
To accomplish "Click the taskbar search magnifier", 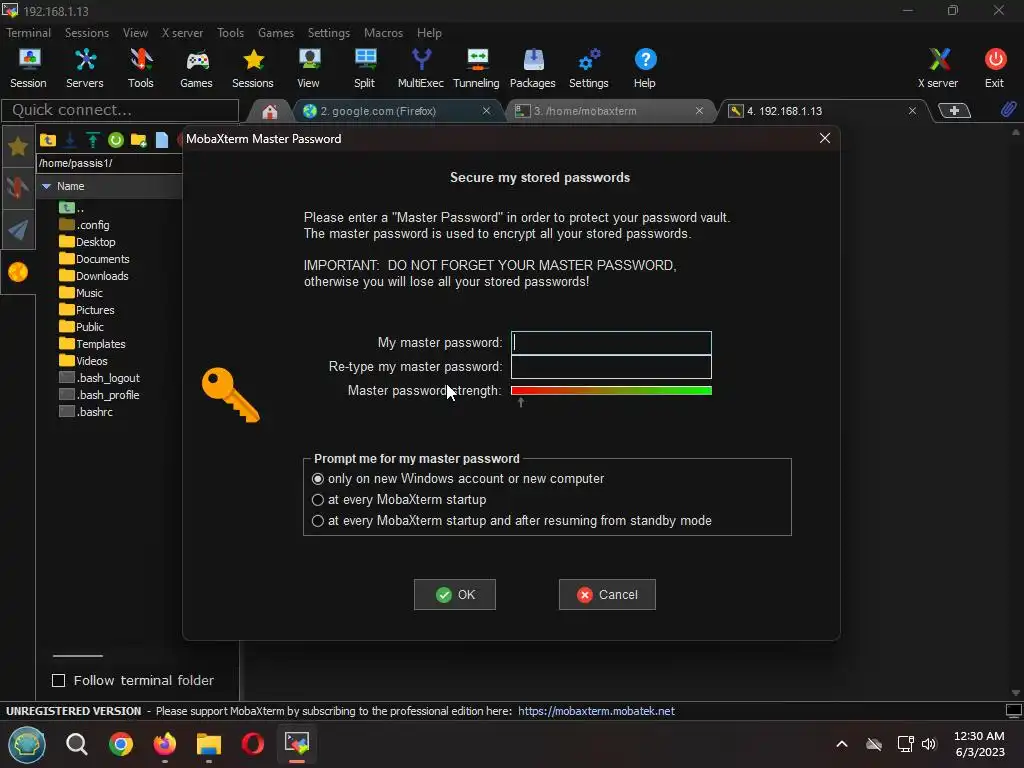I will click(76, 744).
